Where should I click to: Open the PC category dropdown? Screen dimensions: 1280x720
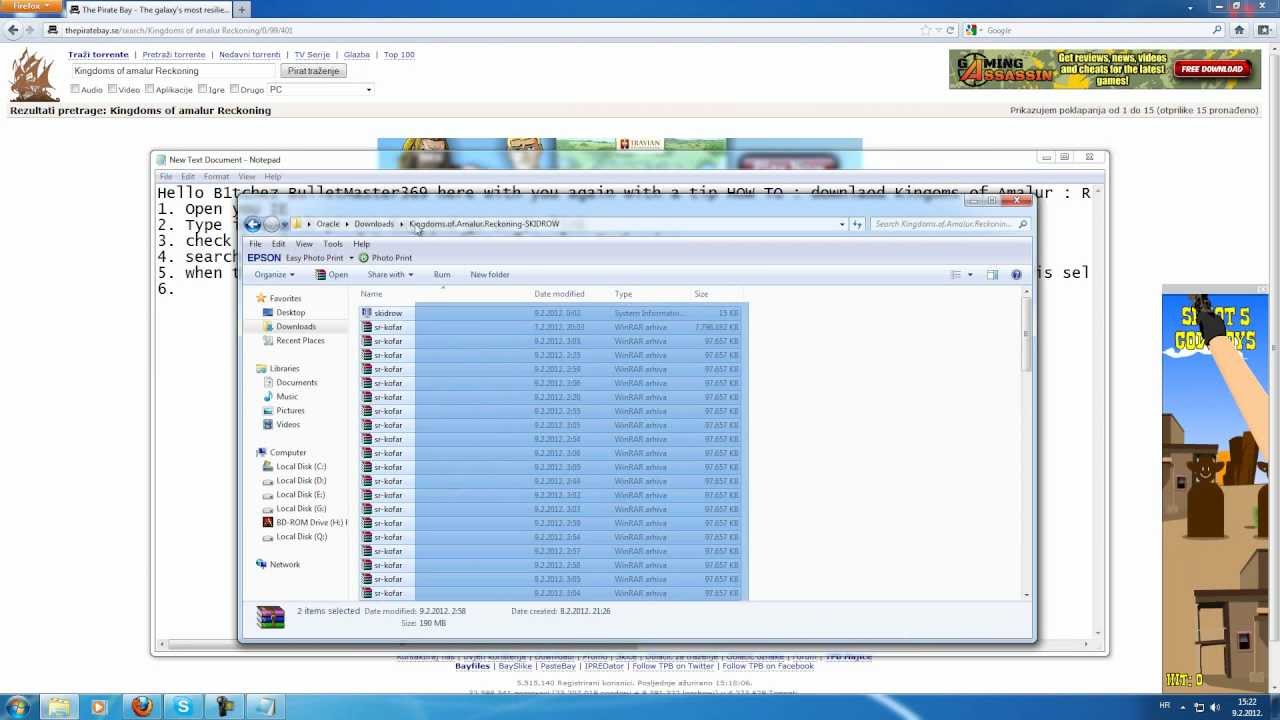tap(320, 89)
